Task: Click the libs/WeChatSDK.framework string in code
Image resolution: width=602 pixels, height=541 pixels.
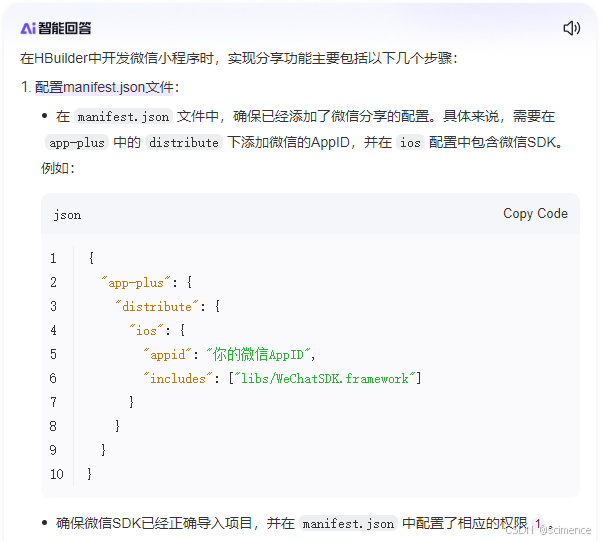Action: click(325, 379)
